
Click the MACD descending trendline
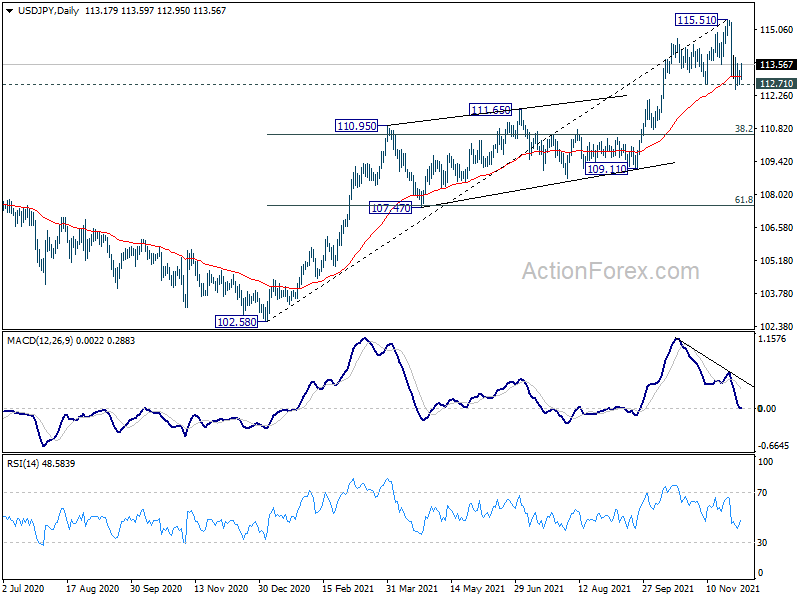coord(715,363)
